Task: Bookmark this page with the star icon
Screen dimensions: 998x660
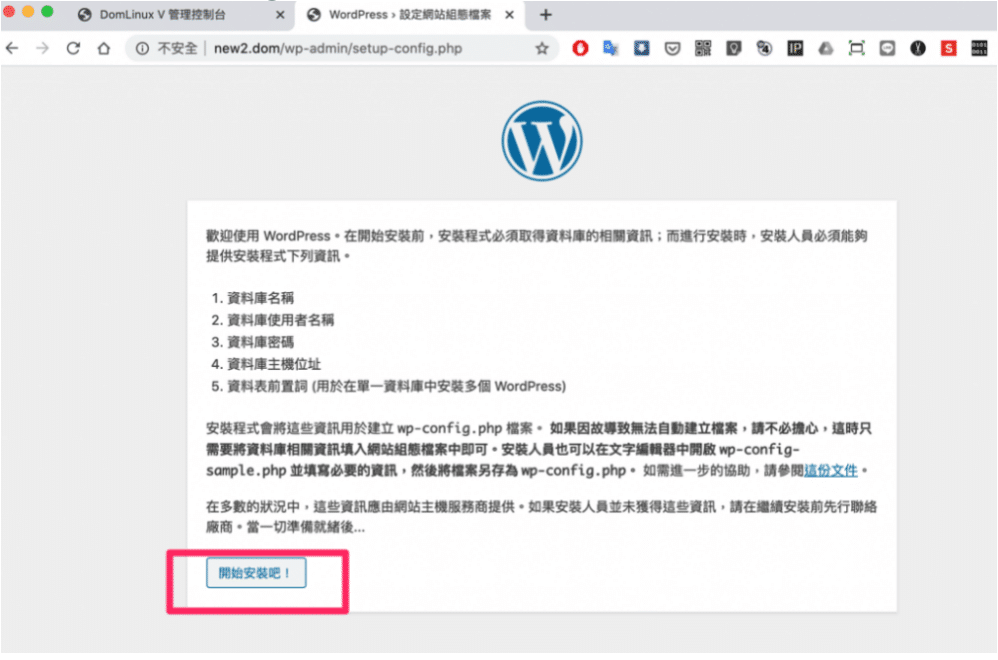Action: point(542,48)
